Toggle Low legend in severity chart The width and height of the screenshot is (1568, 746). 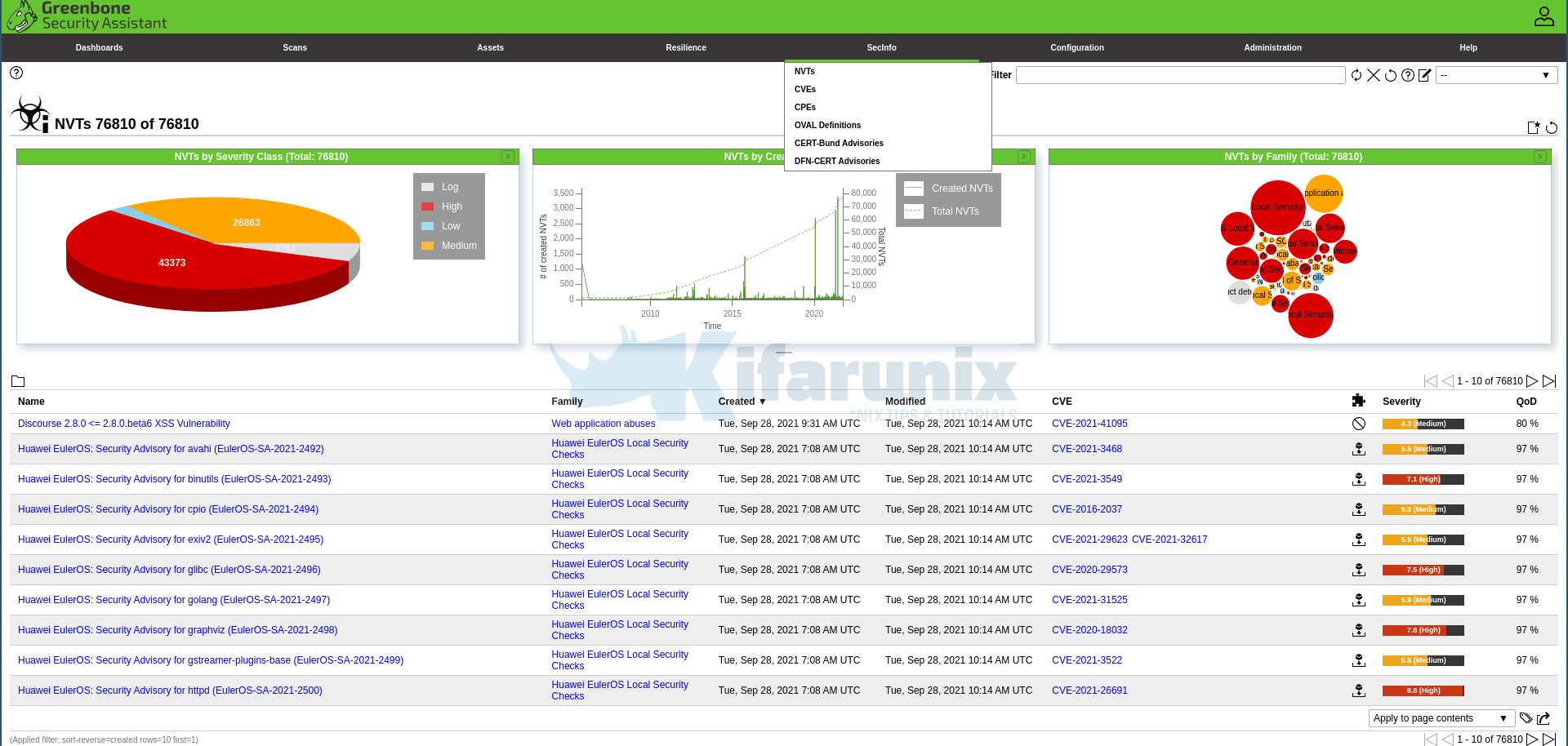click(x=441, y=226)
